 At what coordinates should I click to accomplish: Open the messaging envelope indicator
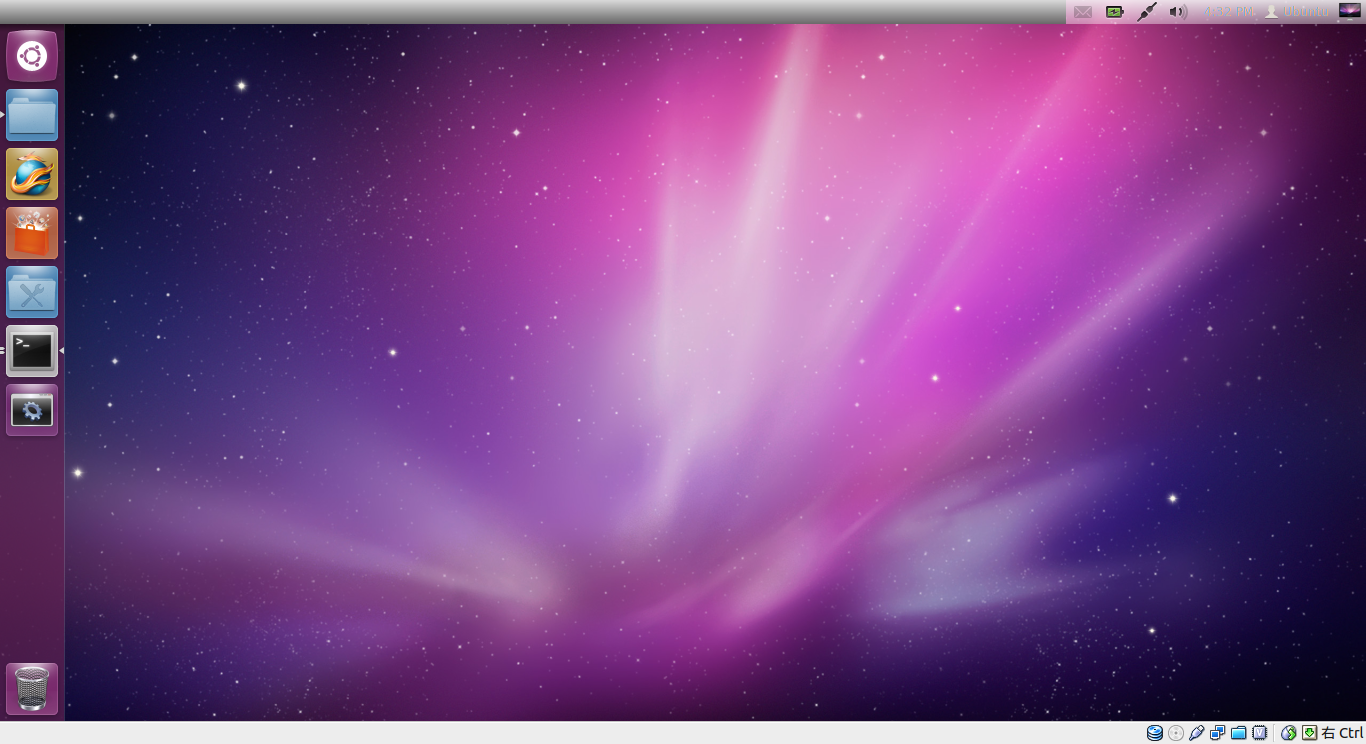click(x=1083, y=12)
